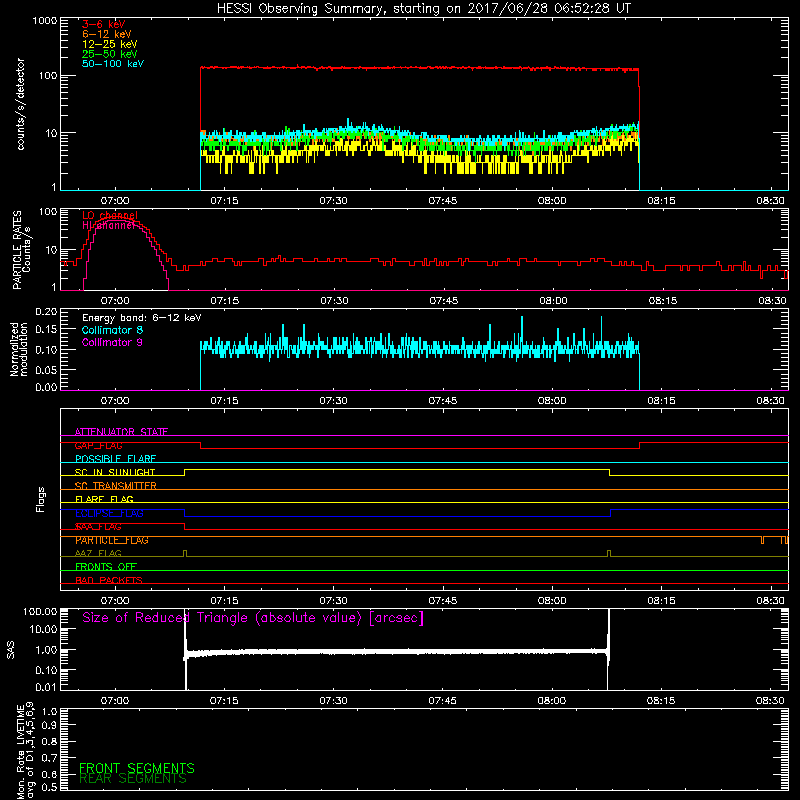Click the PARTICLE_FLAG label
This screenshot has width=800, height=800.
click(x=112, y=540)
